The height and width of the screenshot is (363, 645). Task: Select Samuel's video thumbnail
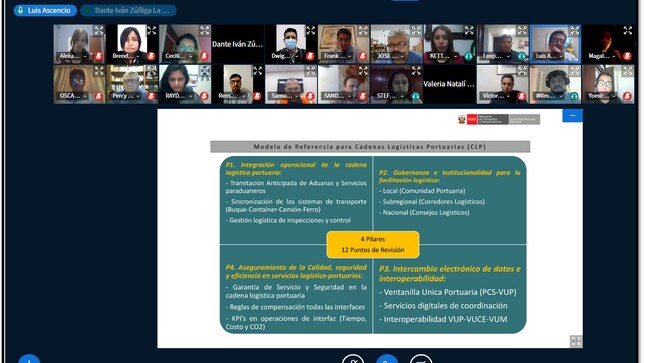(291, 84)
